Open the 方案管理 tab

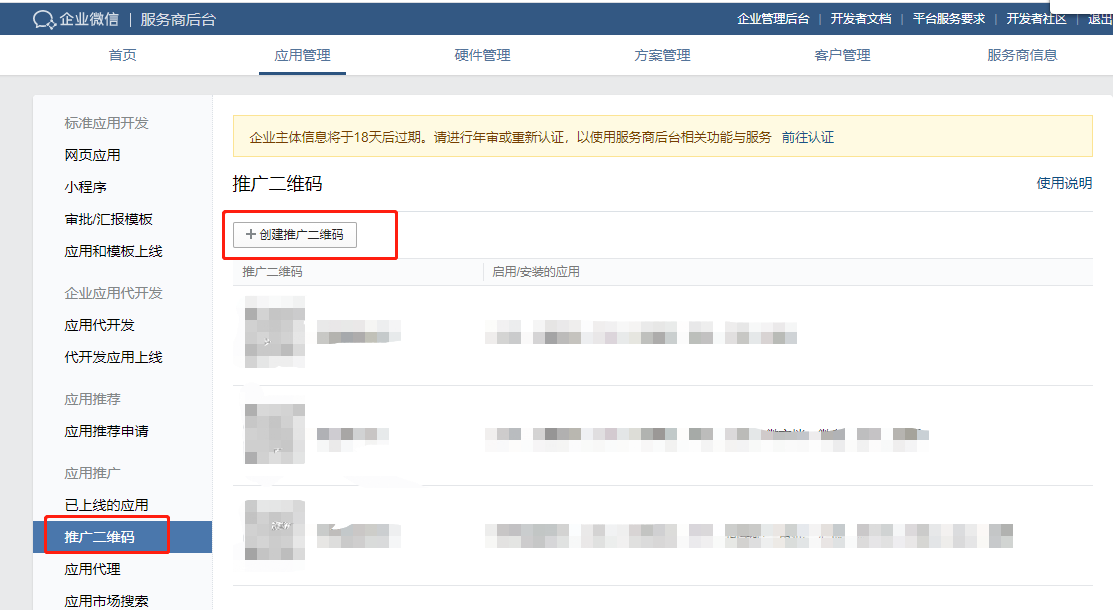pos(662,55)
